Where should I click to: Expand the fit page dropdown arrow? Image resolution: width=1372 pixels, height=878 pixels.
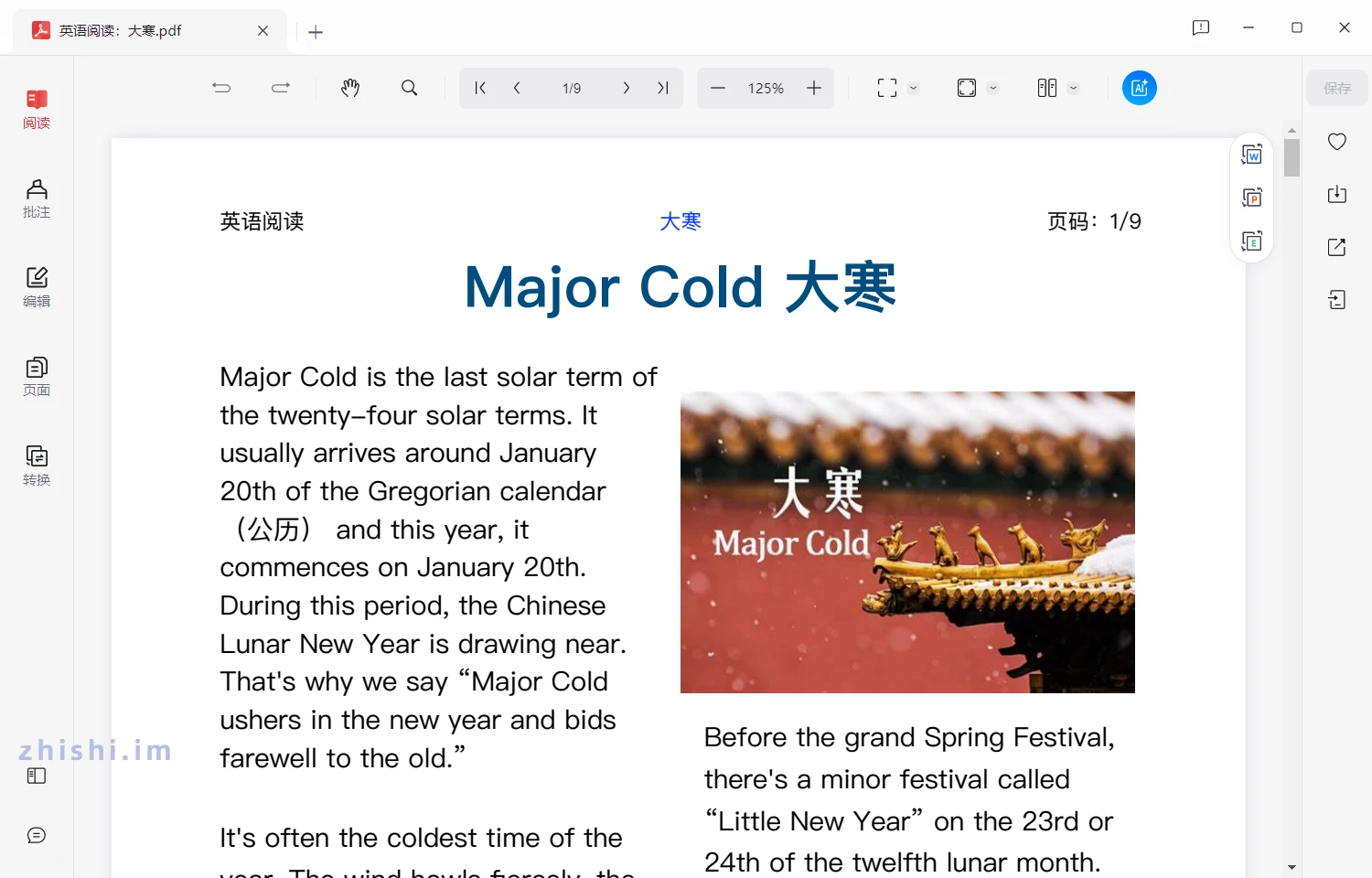pyautogui.click(x=993, y=89)
